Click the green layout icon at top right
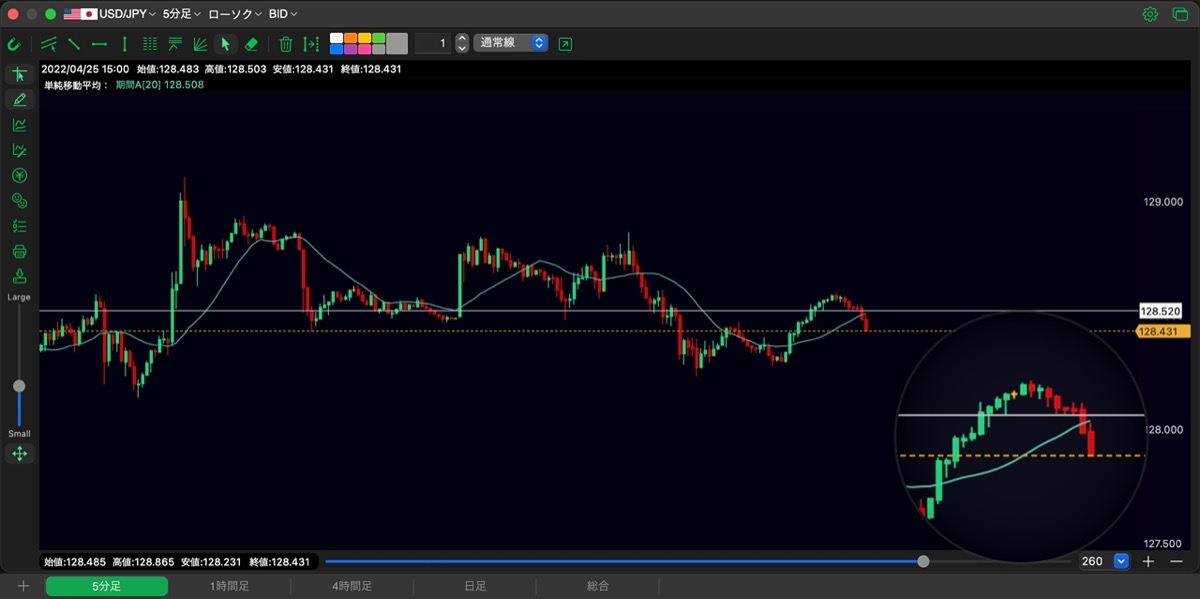The width and height of the screenshot is (1200, 599). point(1178,14)
